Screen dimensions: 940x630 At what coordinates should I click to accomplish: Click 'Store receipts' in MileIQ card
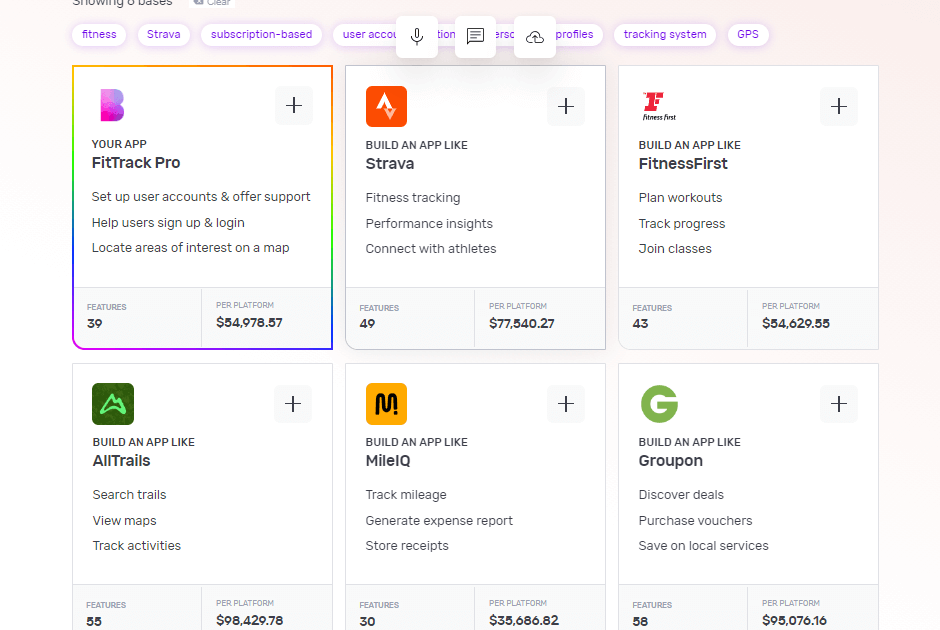pyautogui.click(x=407, y=545)
